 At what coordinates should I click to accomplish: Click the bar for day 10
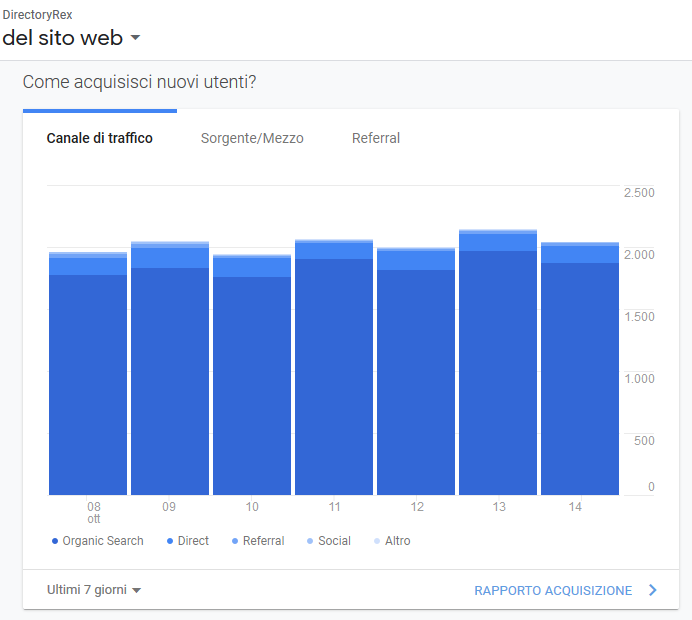point(252,375)
